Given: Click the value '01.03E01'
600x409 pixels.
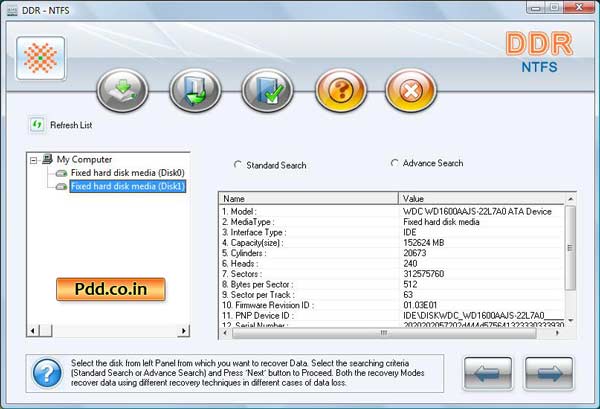Looking at the screenshot, I should 420,305.
